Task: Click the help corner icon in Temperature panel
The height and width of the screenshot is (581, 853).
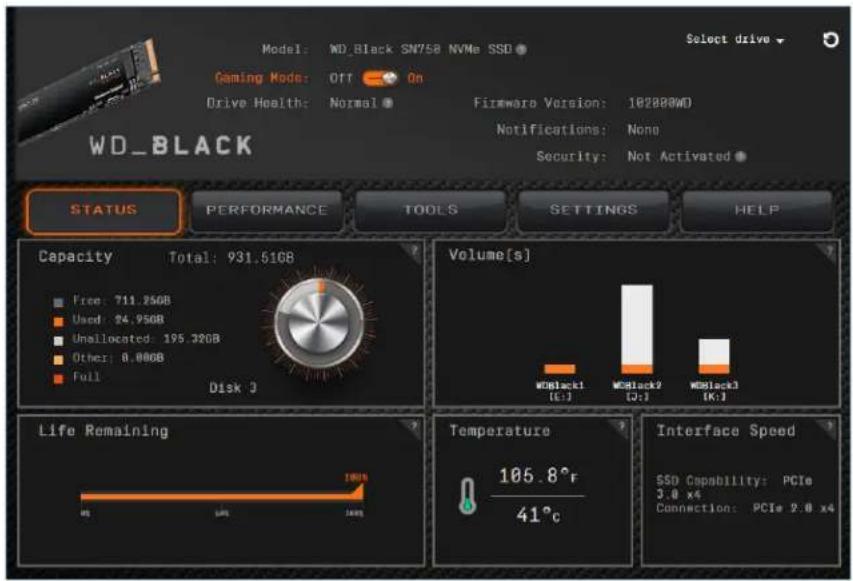Action: pos(621,427)
